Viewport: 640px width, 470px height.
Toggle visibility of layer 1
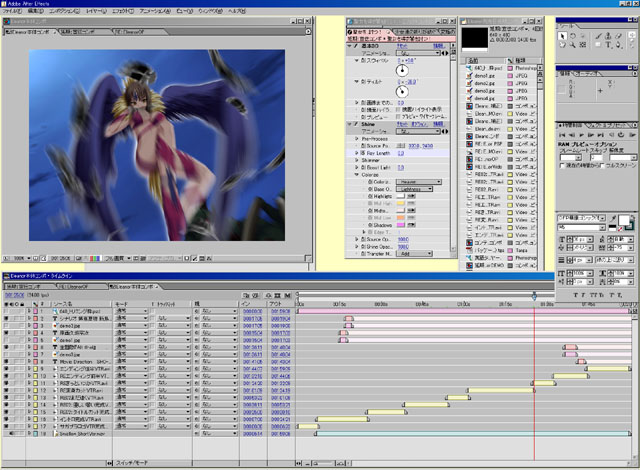(x=6, y=311)
